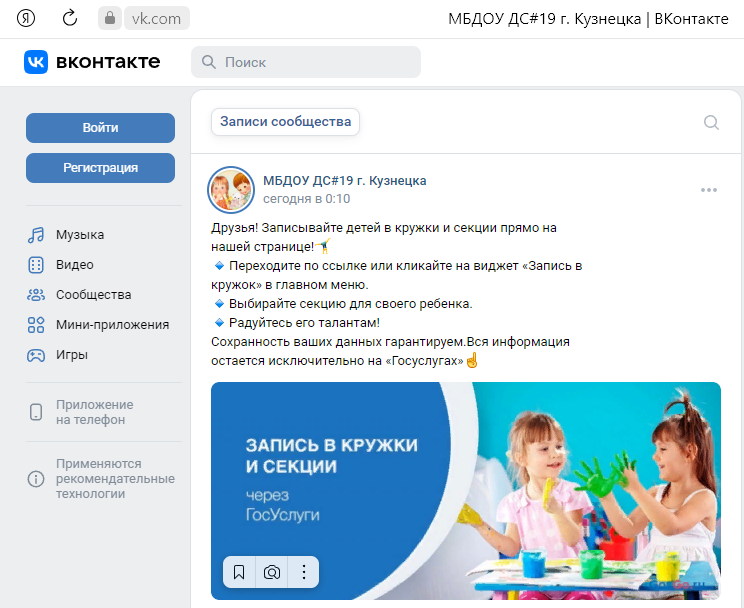Click the phone icon for the app
The image size is (744, 608).
coord(36,412)
